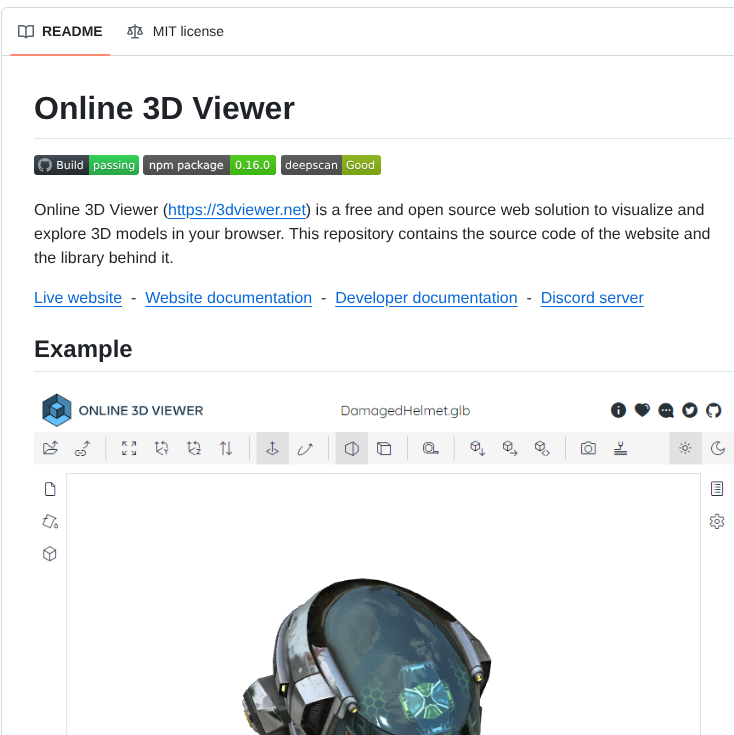This screenshot has width=734, height=735.
Task: Click the camera snapshot icon
Action: (x=588, y=448)
